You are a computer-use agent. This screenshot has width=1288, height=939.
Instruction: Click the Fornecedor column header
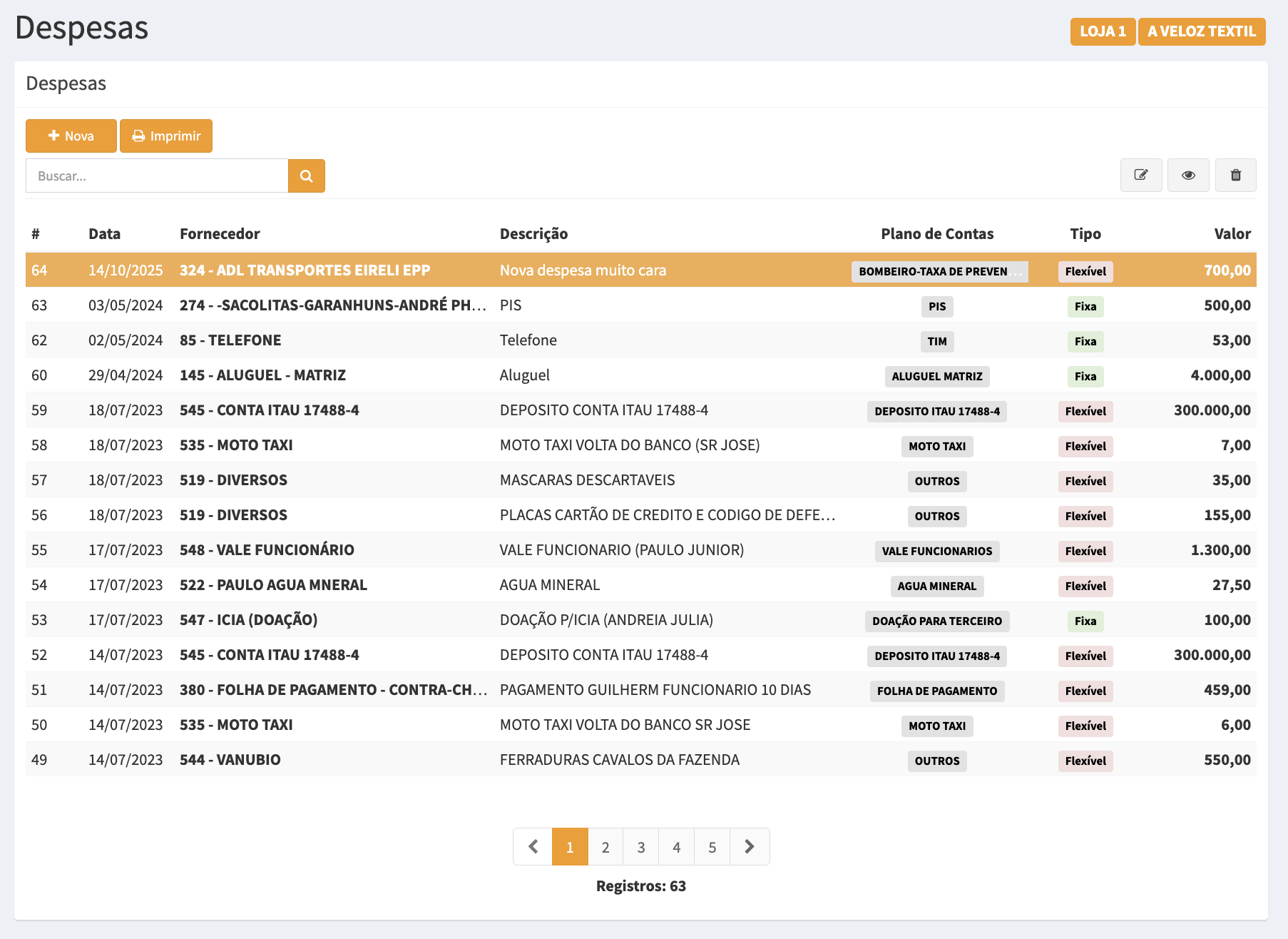coord(220,234)
